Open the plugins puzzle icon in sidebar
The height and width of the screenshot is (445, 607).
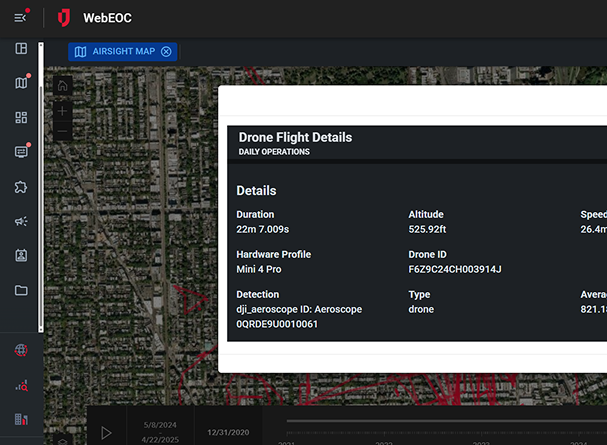[21, 187]
